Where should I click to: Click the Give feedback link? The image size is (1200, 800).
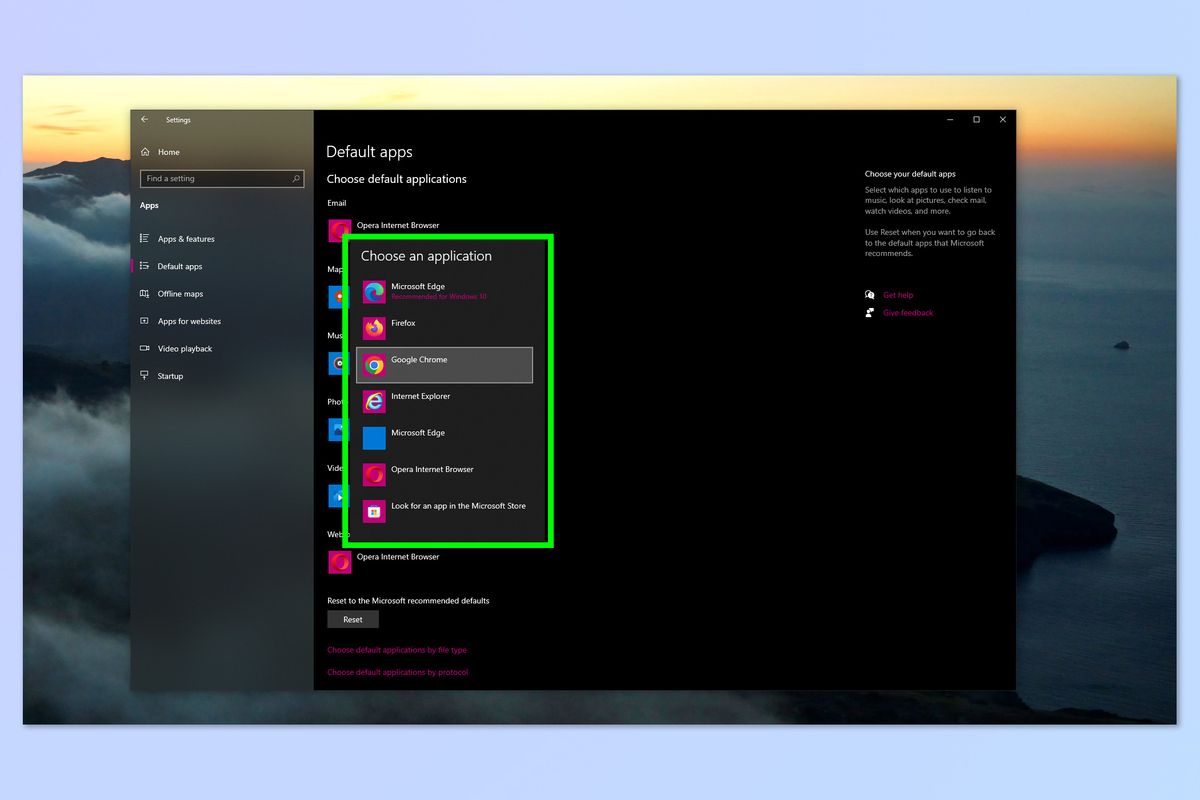[x=908, y=312]
